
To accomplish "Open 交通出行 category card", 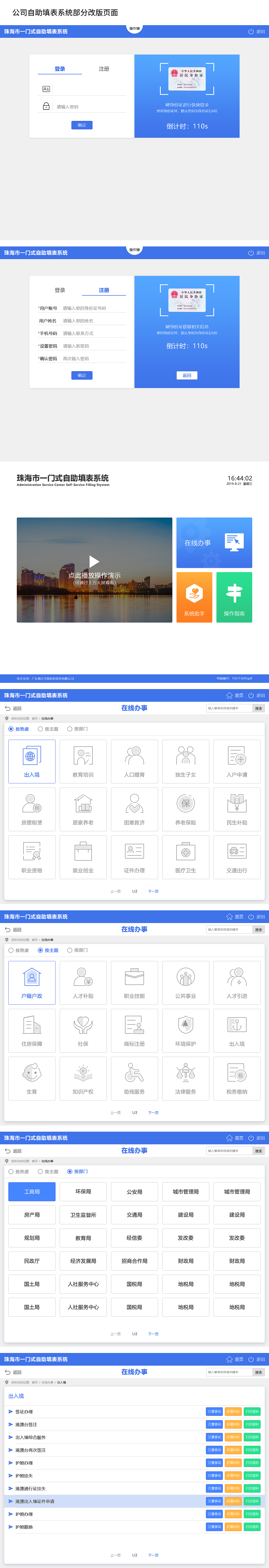I will pyautogui.click(x=237, y=857).
